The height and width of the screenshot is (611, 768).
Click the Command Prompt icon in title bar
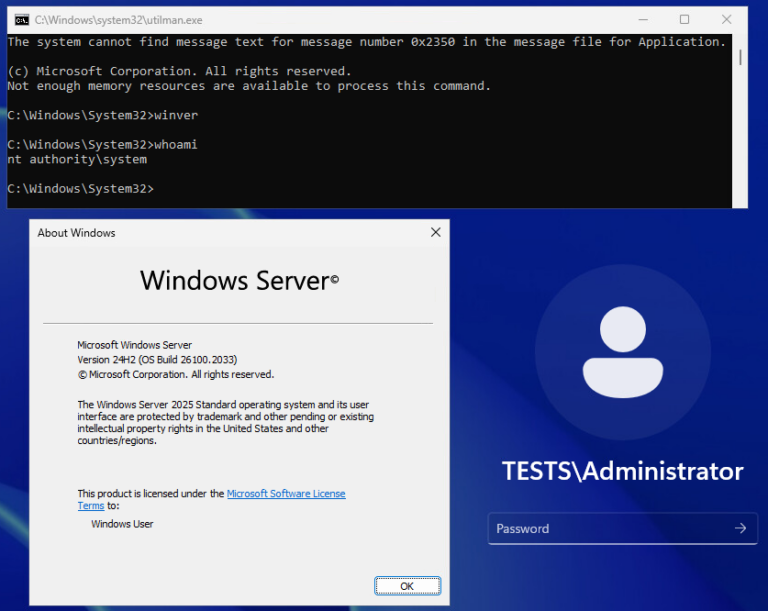21,19
